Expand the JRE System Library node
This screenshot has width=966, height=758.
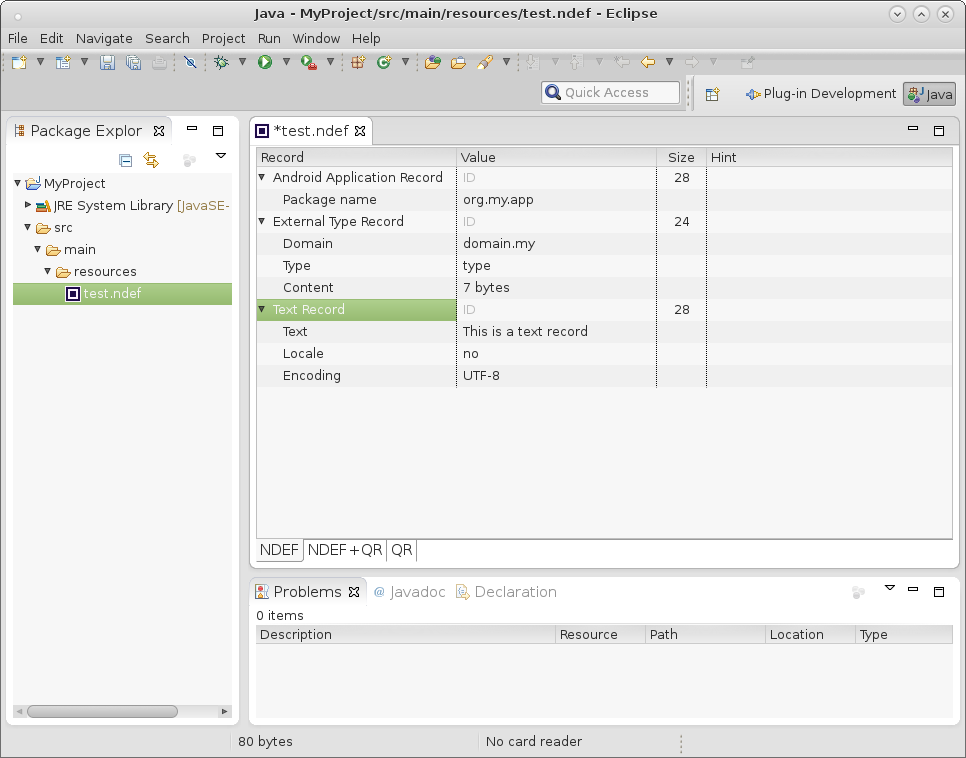pyautogui.click(x=28, y=205)
